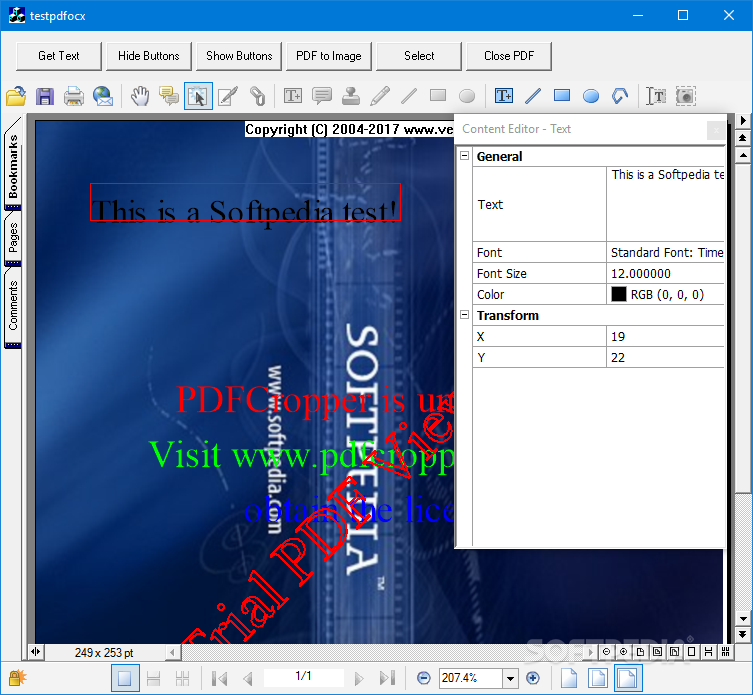Click the Show Buttons button
Screen dimensions: 753x695
239,56
